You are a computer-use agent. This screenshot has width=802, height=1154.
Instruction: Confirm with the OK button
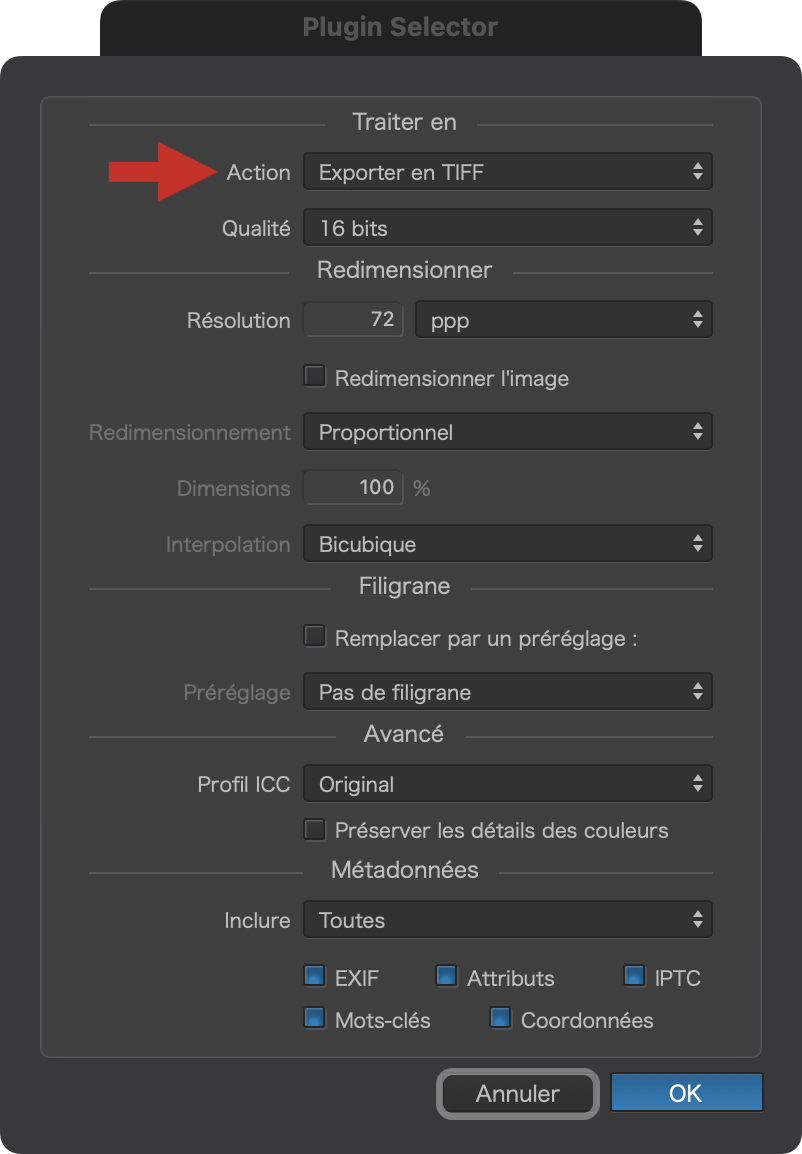pos(686,1092)
